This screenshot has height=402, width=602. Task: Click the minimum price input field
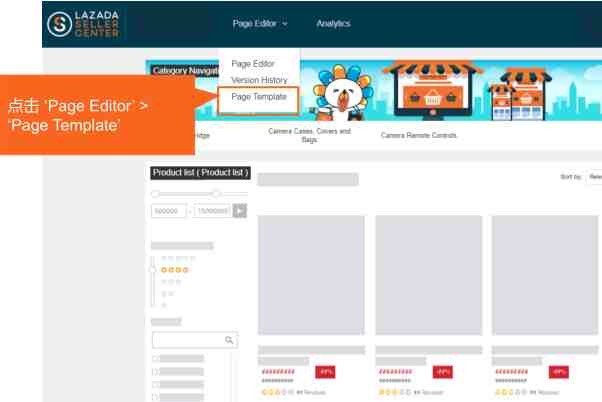169,211
